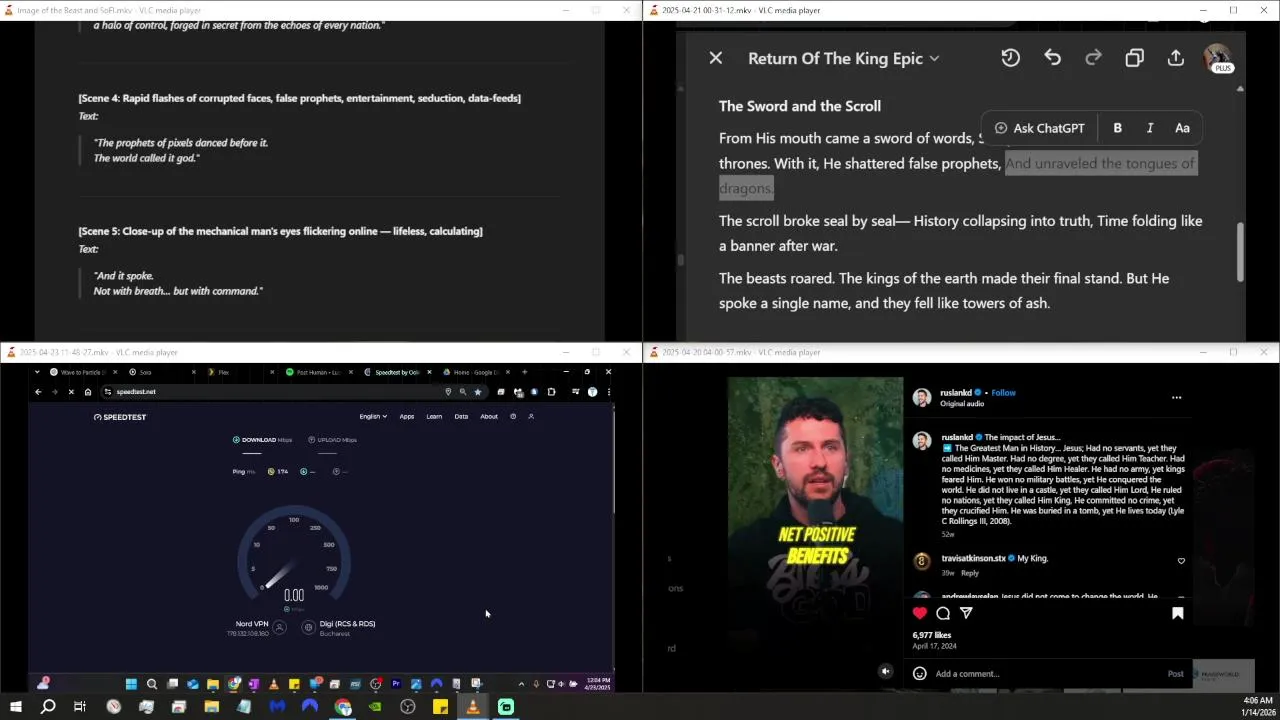Follow the ruslankd account
Image resolution: width=1280 pixels, height=720 pixels.
[1003, 393]
